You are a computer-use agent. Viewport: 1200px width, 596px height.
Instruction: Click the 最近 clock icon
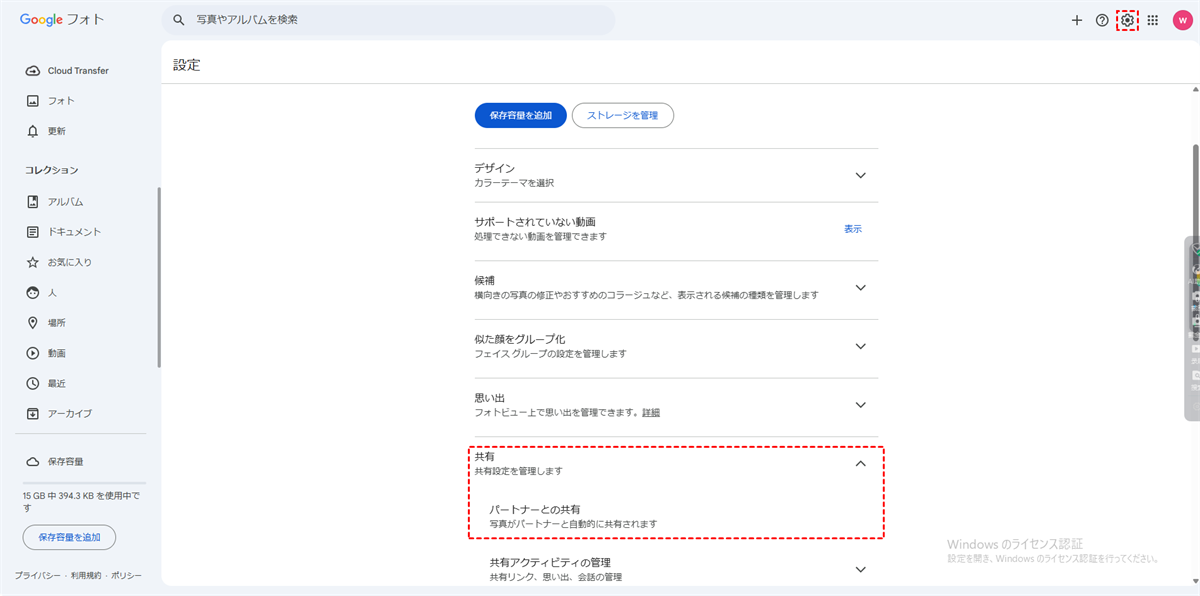pos(32,383)
